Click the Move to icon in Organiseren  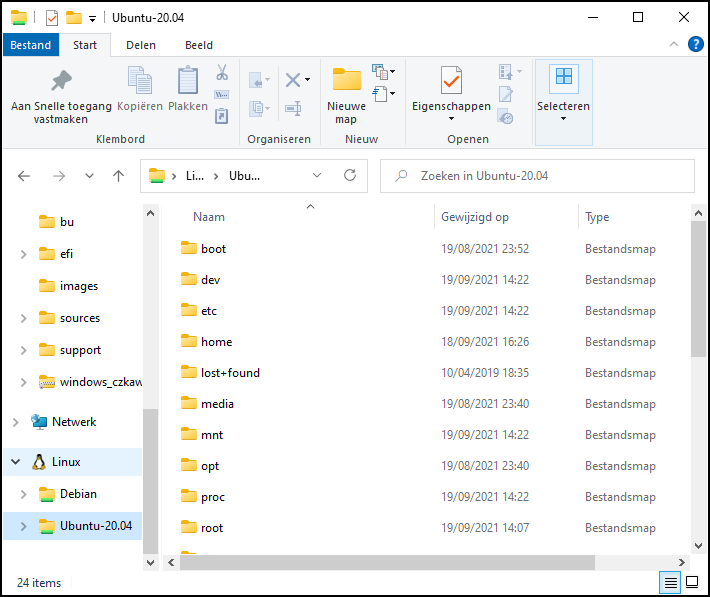click(x=259, y=81)
